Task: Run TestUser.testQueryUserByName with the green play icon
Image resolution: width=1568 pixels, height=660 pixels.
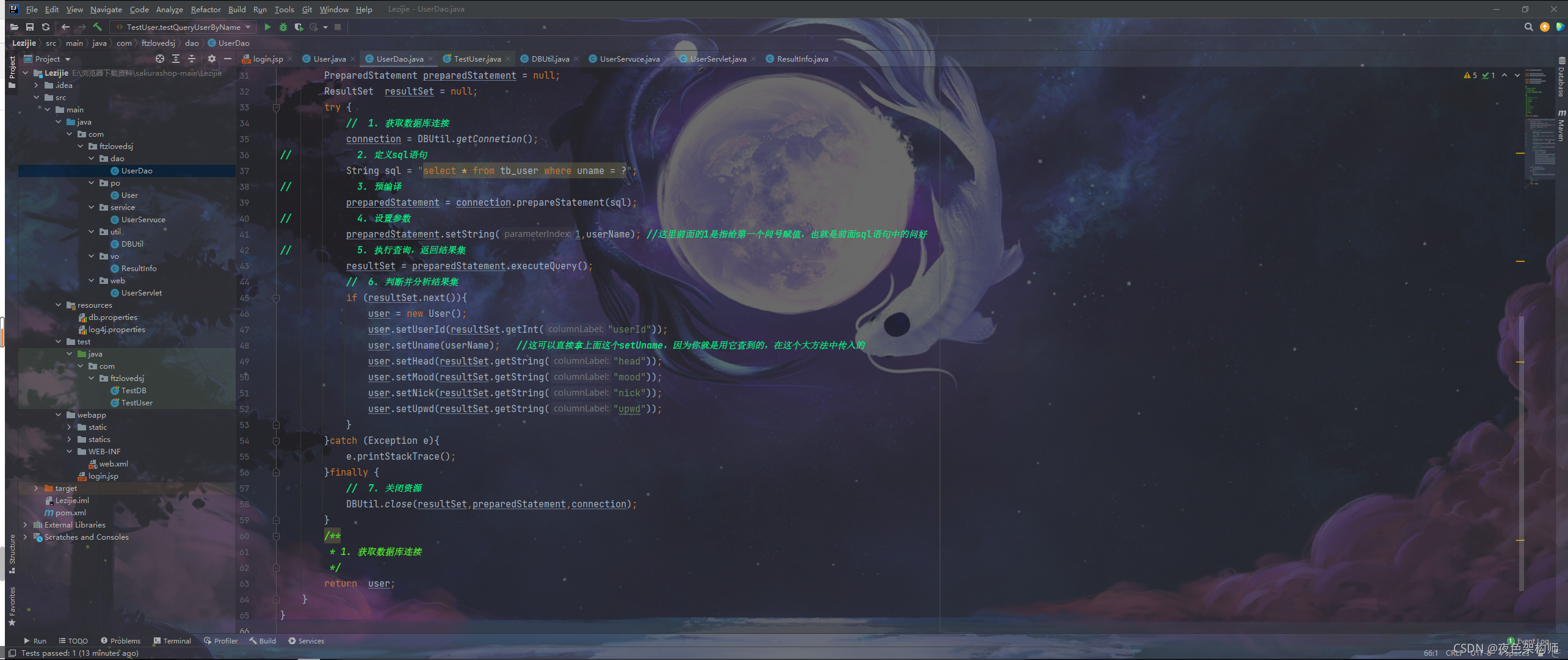Action: click(267, 27)
